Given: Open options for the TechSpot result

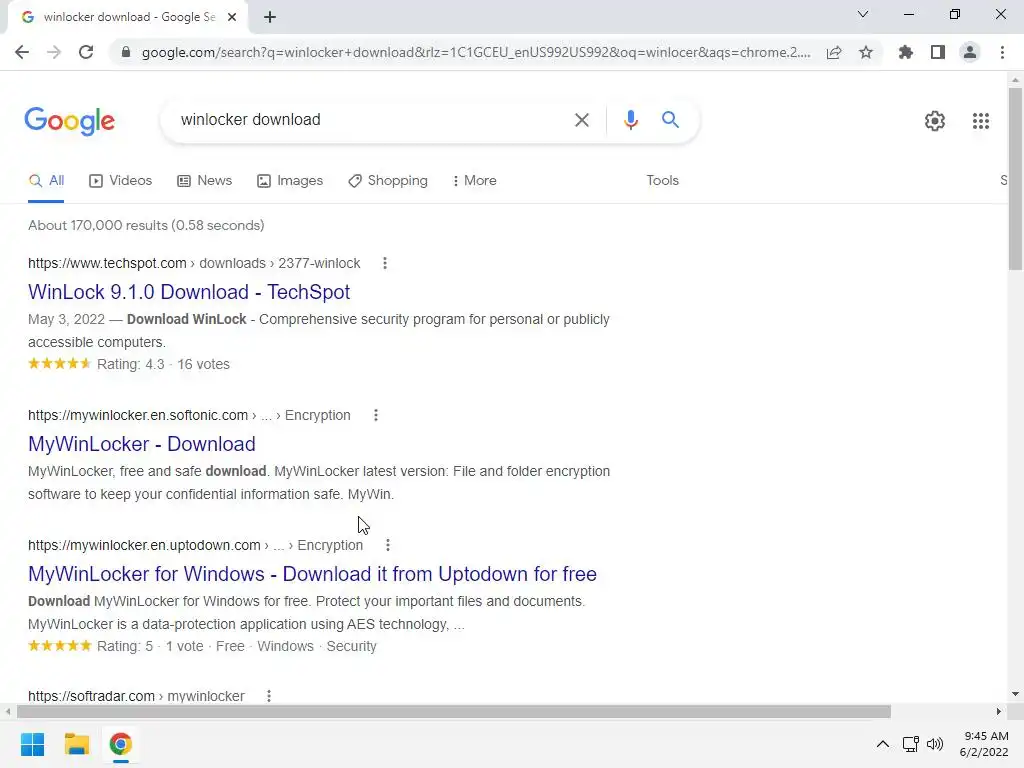Looking at the screenshot, I should (x=385, y=263).
